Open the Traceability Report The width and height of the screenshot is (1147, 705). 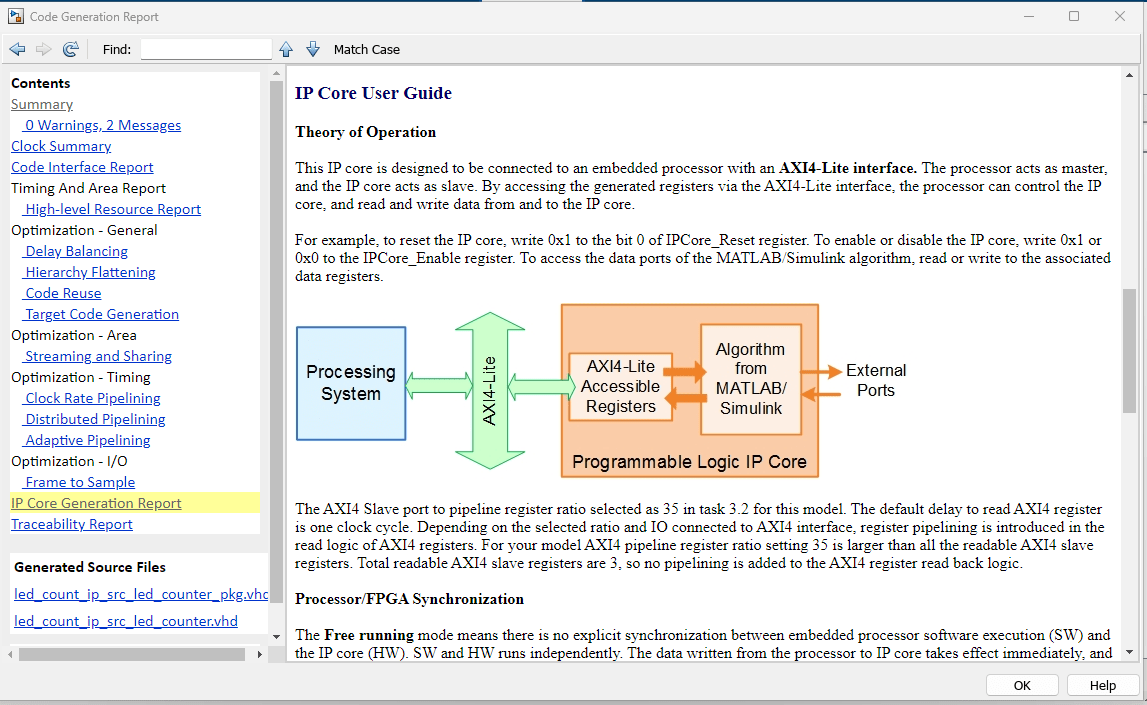point(72,524)
